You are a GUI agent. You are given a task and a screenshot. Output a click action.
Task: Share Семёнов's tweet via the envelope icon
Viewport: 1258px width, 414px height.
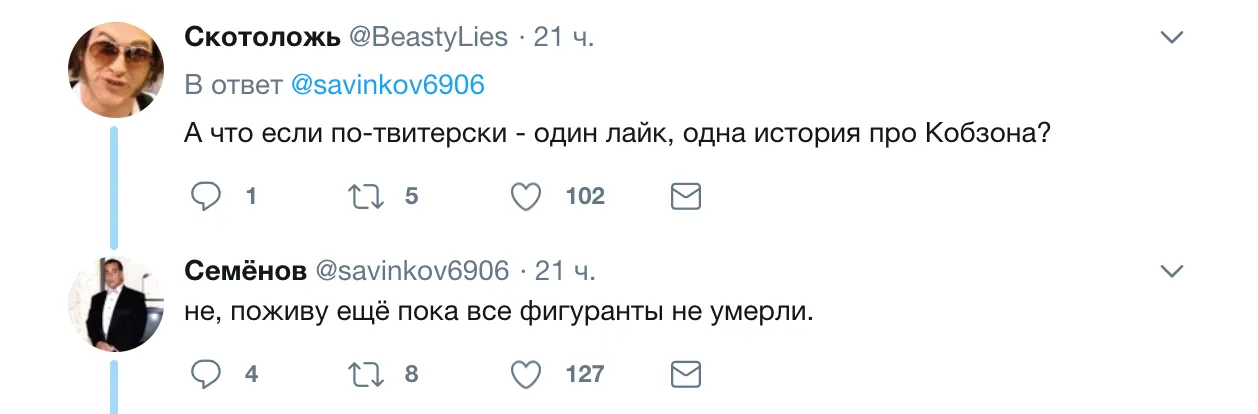pyautogui.click(x=685, y=374)
